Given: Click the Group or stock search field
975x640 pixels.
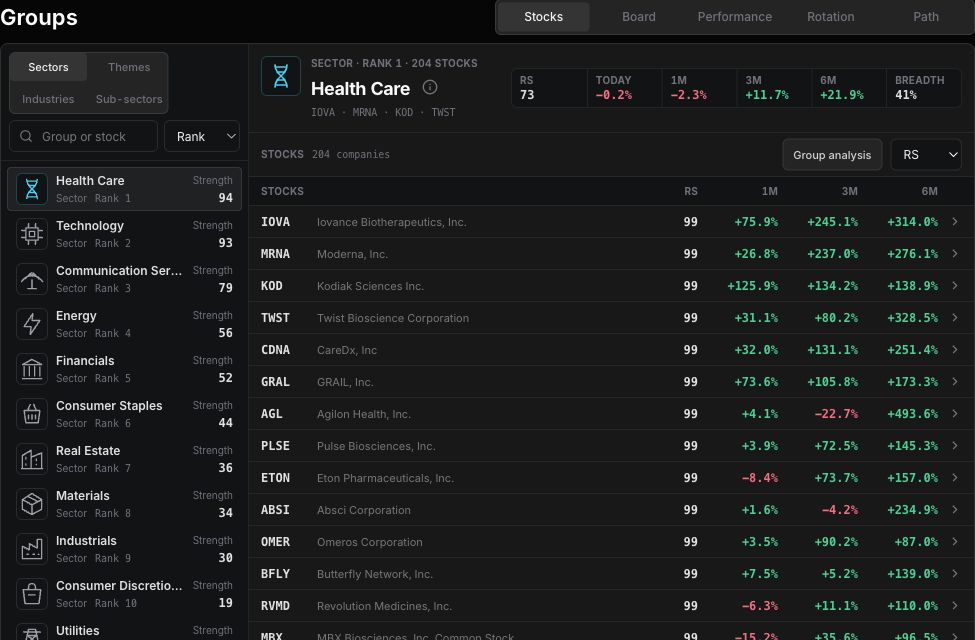Looking at the screenshot, I should tap(83, 136).
